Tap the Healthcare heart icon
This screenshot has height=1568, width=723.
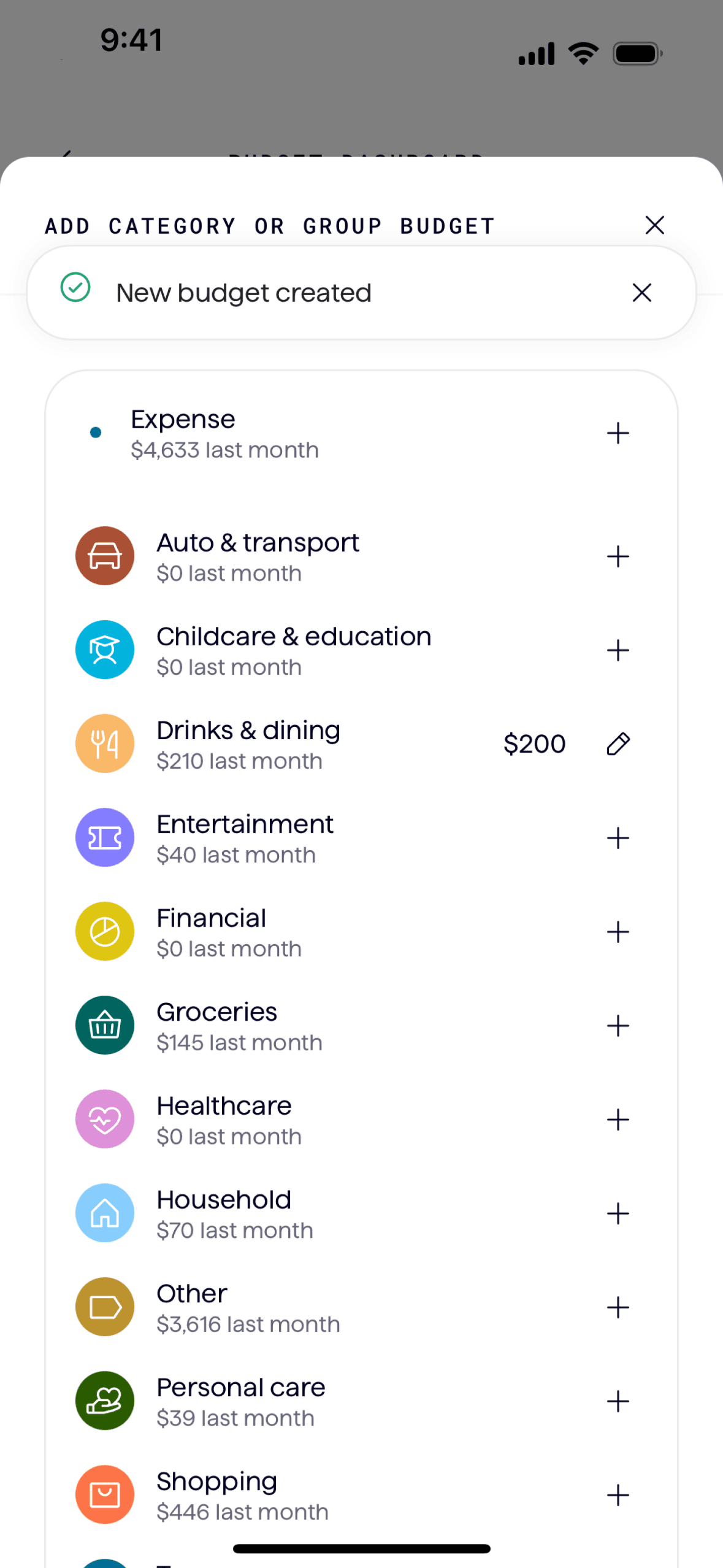[105, 1119]
